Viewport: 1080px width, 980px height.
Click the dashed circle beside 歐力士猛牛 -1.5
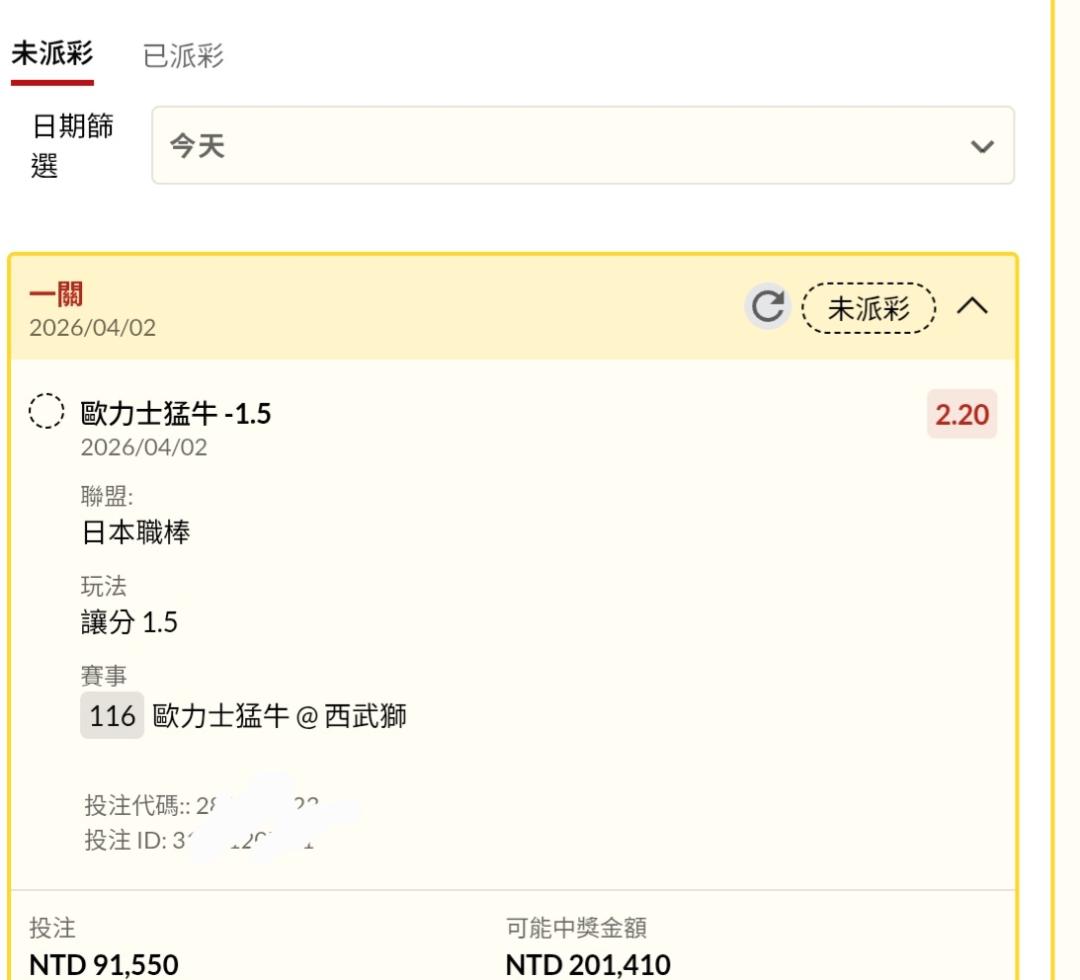(46, 412)
